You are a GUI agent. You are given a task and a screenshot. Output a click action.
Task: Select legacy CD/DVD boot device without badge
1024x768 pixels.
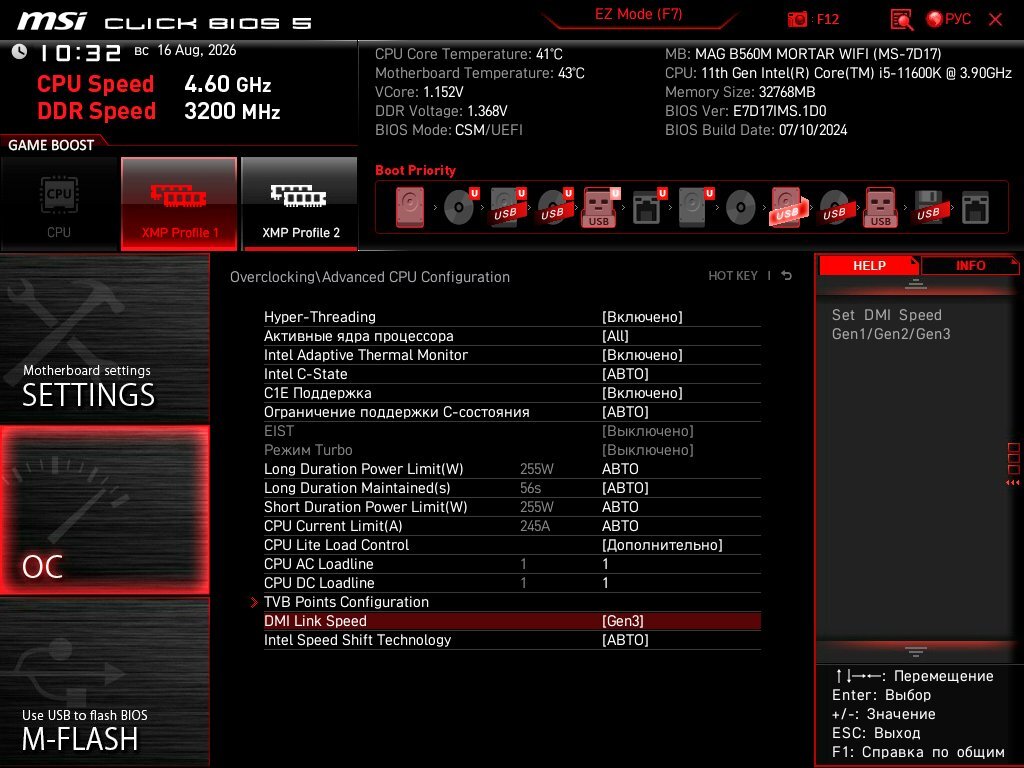coord(741,208)
